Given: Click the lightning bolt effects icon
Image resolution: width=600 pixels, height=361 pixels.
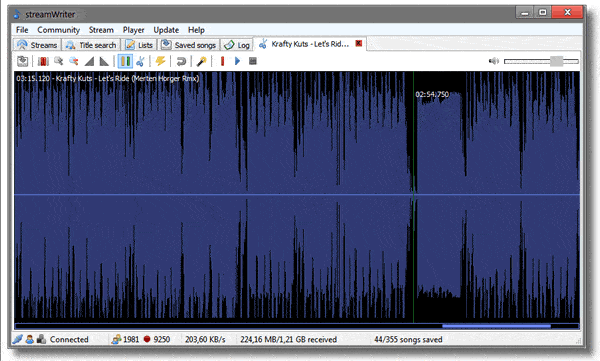Looking at the screenshot, I should [x=160, y=61].
